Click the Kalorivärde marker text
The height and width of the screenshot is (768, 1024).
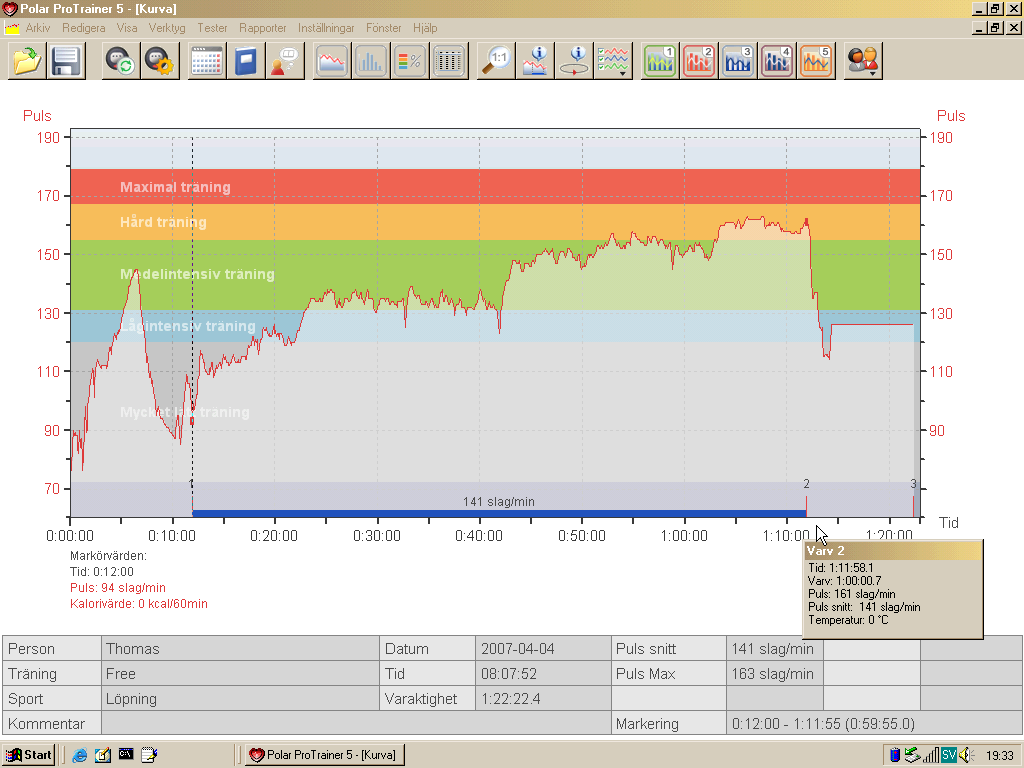(138, 604)
